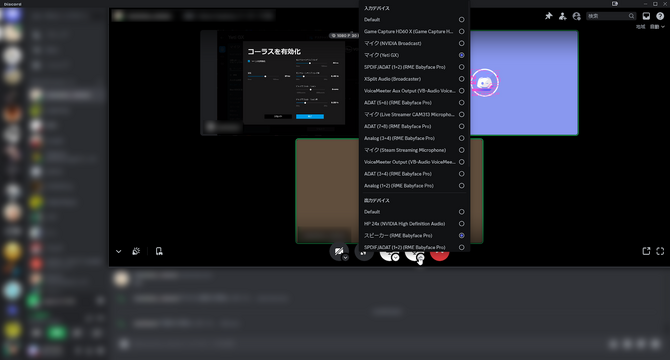Select the purple Discord avatar video tile

tap(524, 83)
